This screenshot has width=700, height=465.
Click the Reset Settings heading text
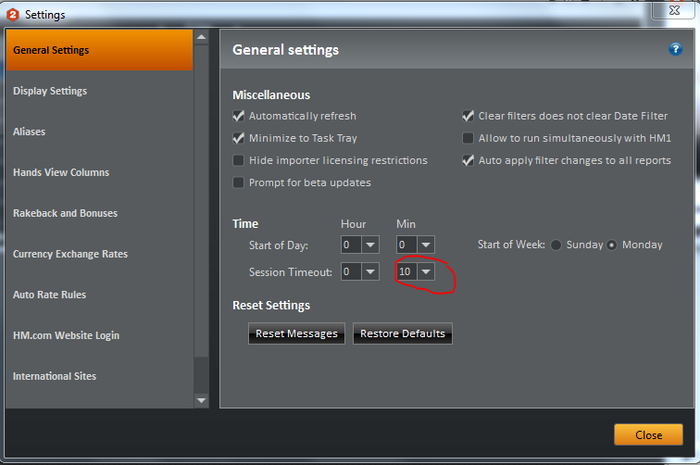[271, 305]
